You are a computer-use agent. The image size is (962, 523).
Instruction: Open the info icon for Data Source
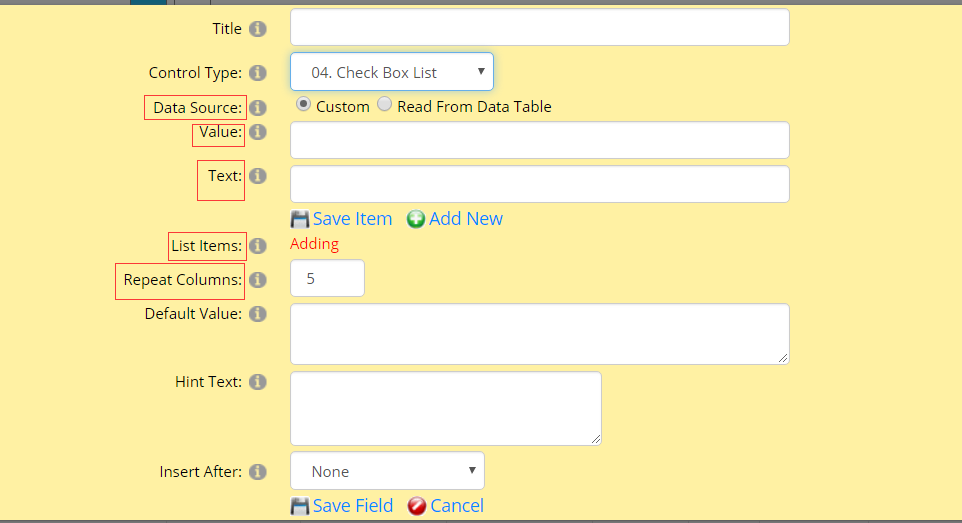[258, 107]
